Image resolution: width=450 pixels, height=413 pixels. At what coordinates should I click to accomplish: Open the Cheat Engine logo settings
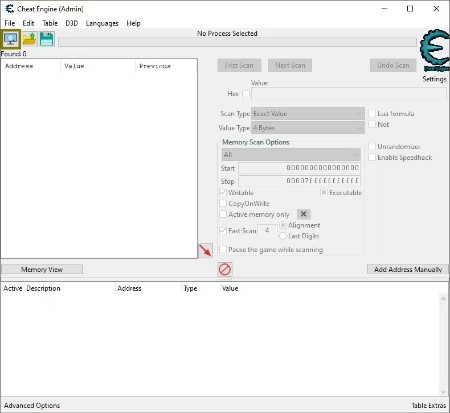435,50
